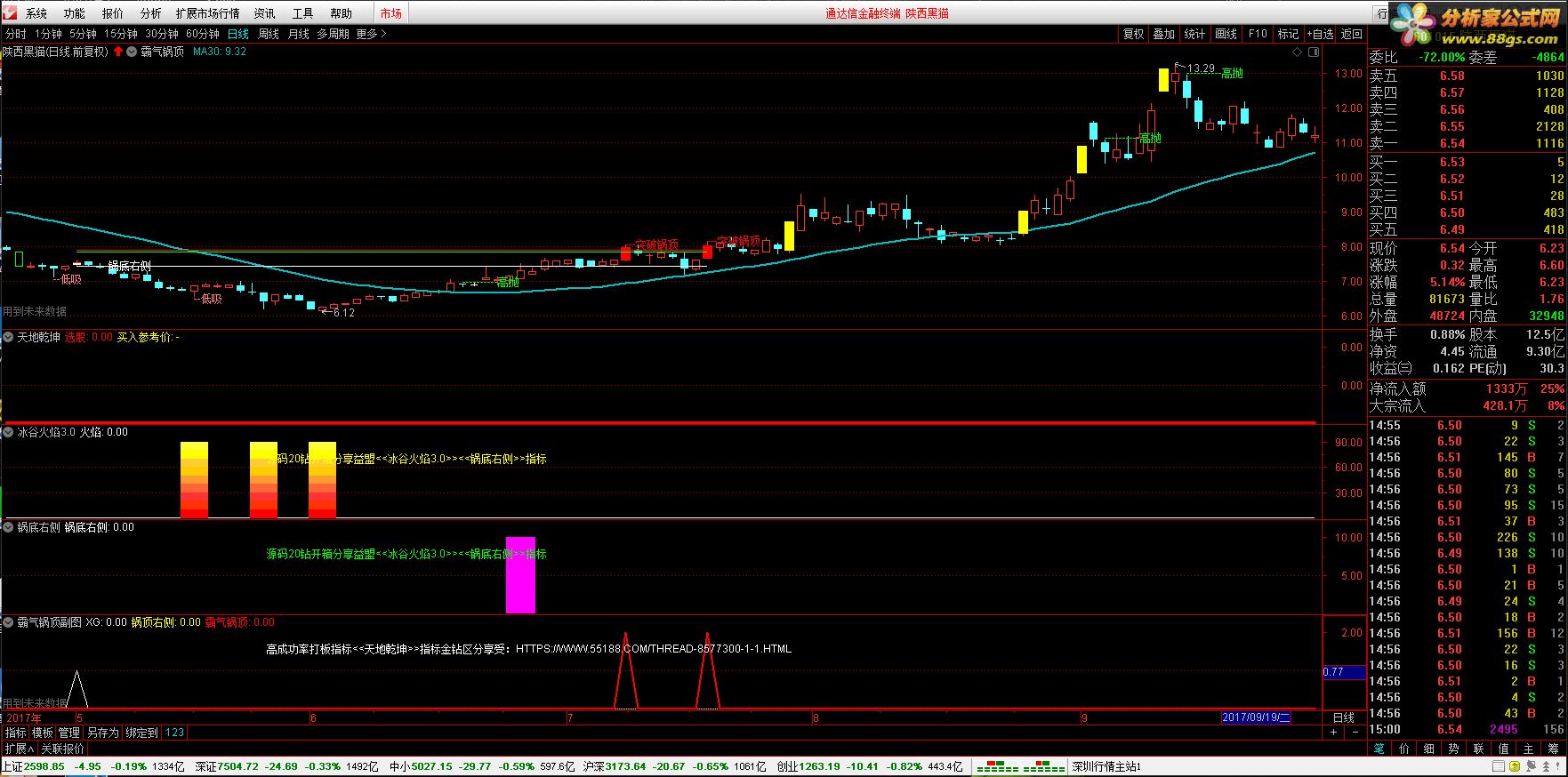Switch to the 市场 tab
Viewport: 1568px width, 777px height.
tap(390, 13)
